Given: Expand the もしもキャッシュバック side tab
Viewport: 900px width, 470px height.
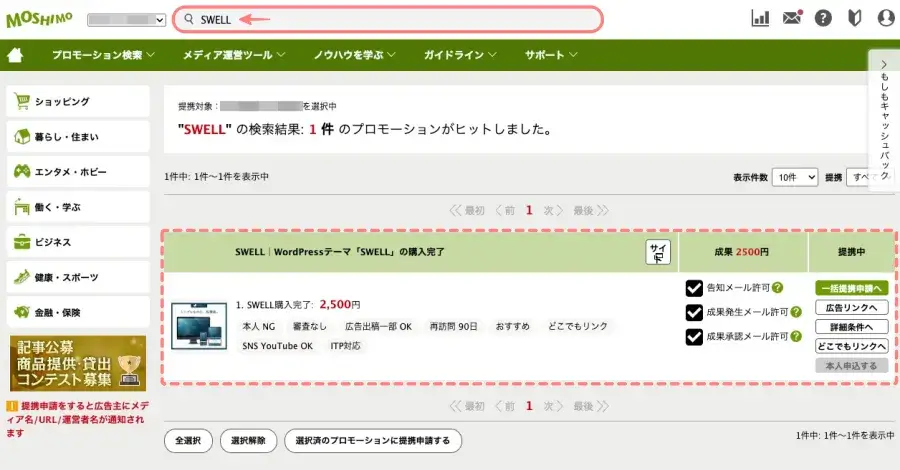Looking at the screenshot, I should coord(884,119).
